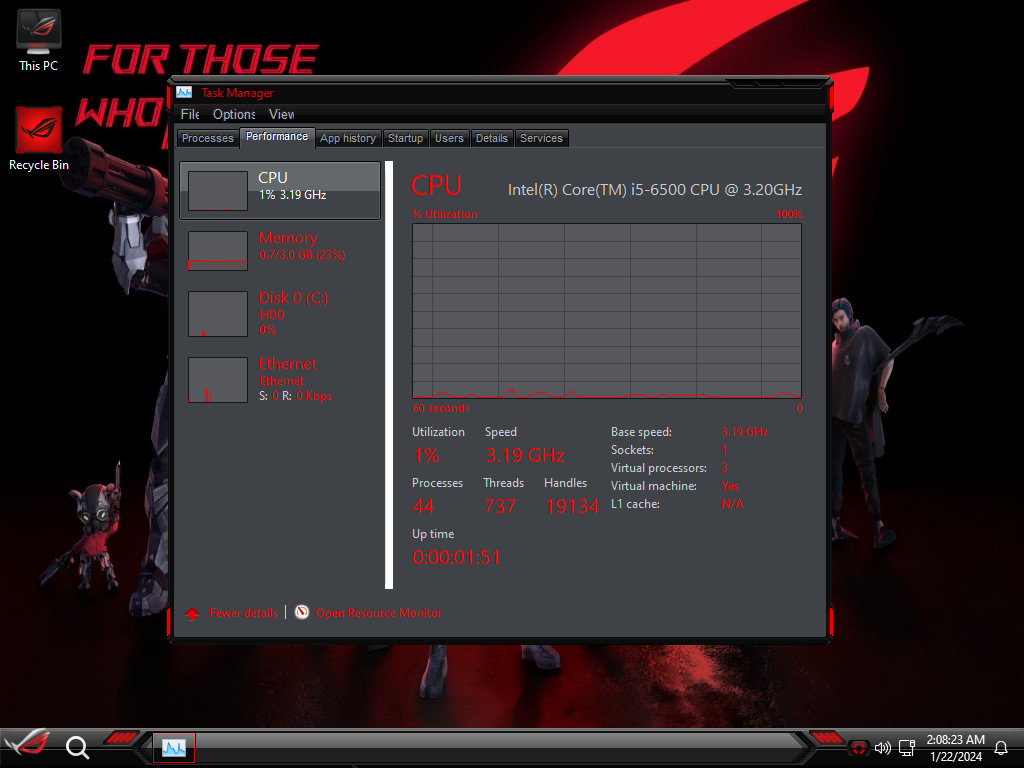The width and height of the screenshot is (1024, 768).
Task: Open the File menu
Action: click(x=190, y=115)
